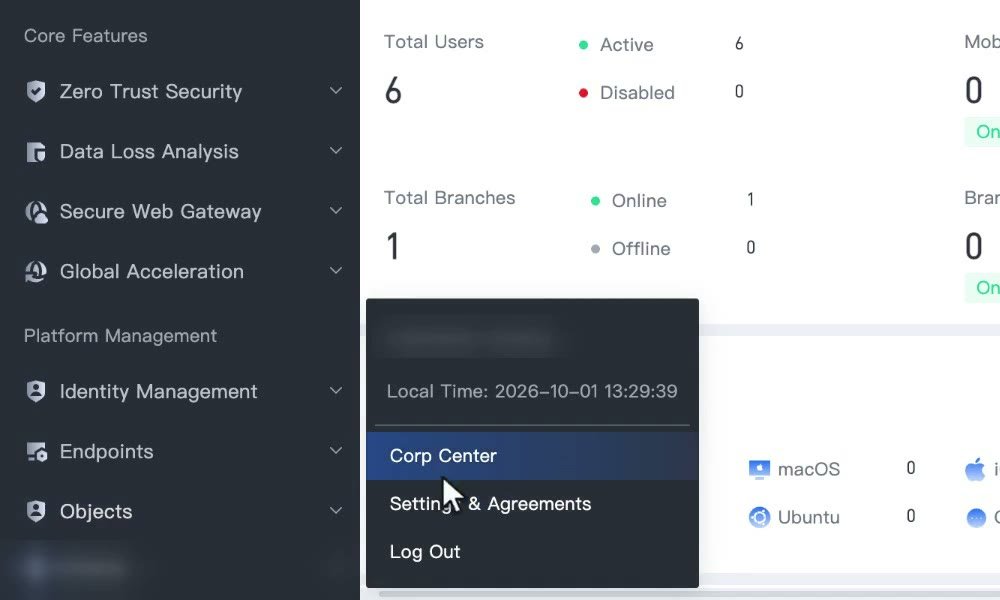Open the Zero Trust Security section
This screenshot has height=600, width=1000.
182,91
